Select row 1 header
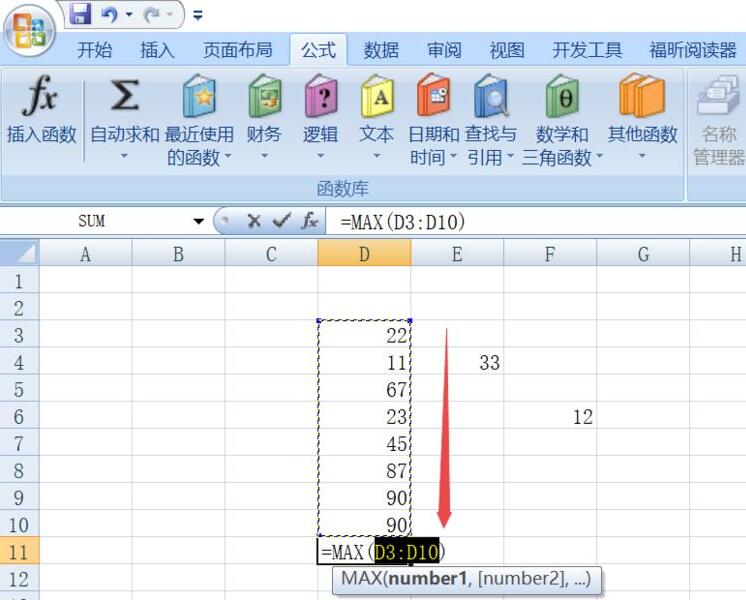Image resolution: width=746 pixels, height=600 pixels. pyautogui.click(x=19, y=281)
